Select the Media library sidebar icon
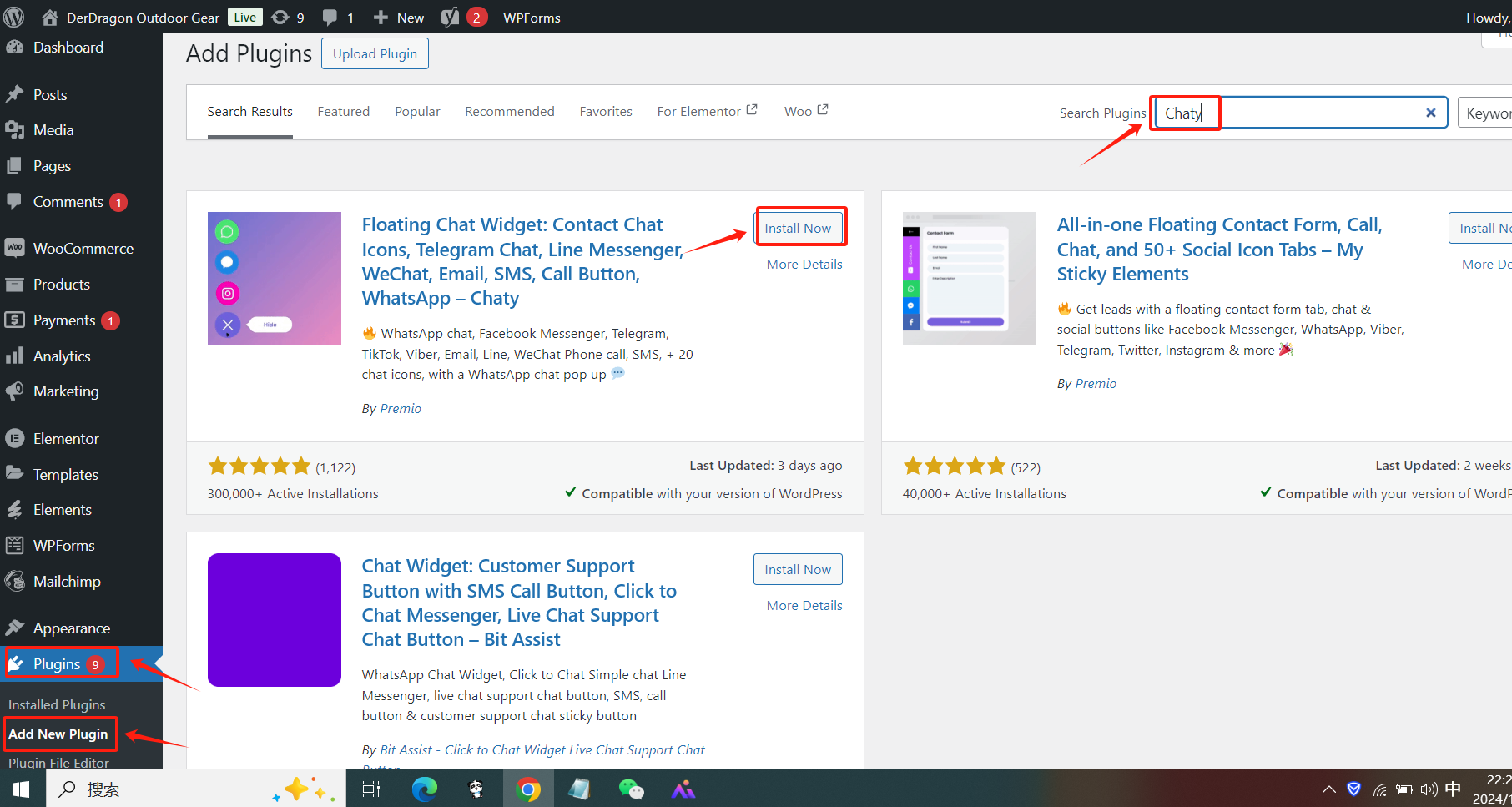Viewport: 1512px width, 807px height. (x=14, y=130)
